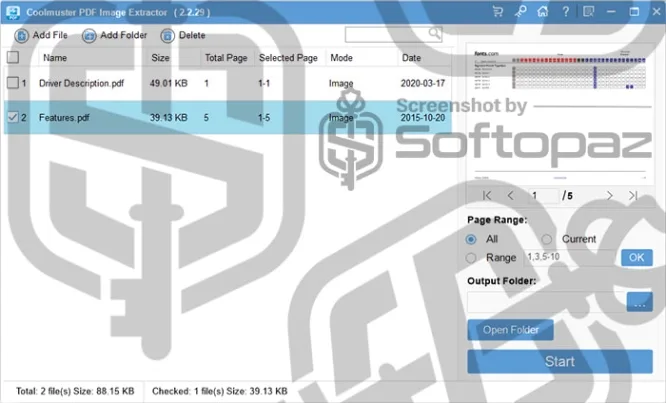Confirm page range with OK button
This screenshot has height=403, width=666.
tap(637, 257)
